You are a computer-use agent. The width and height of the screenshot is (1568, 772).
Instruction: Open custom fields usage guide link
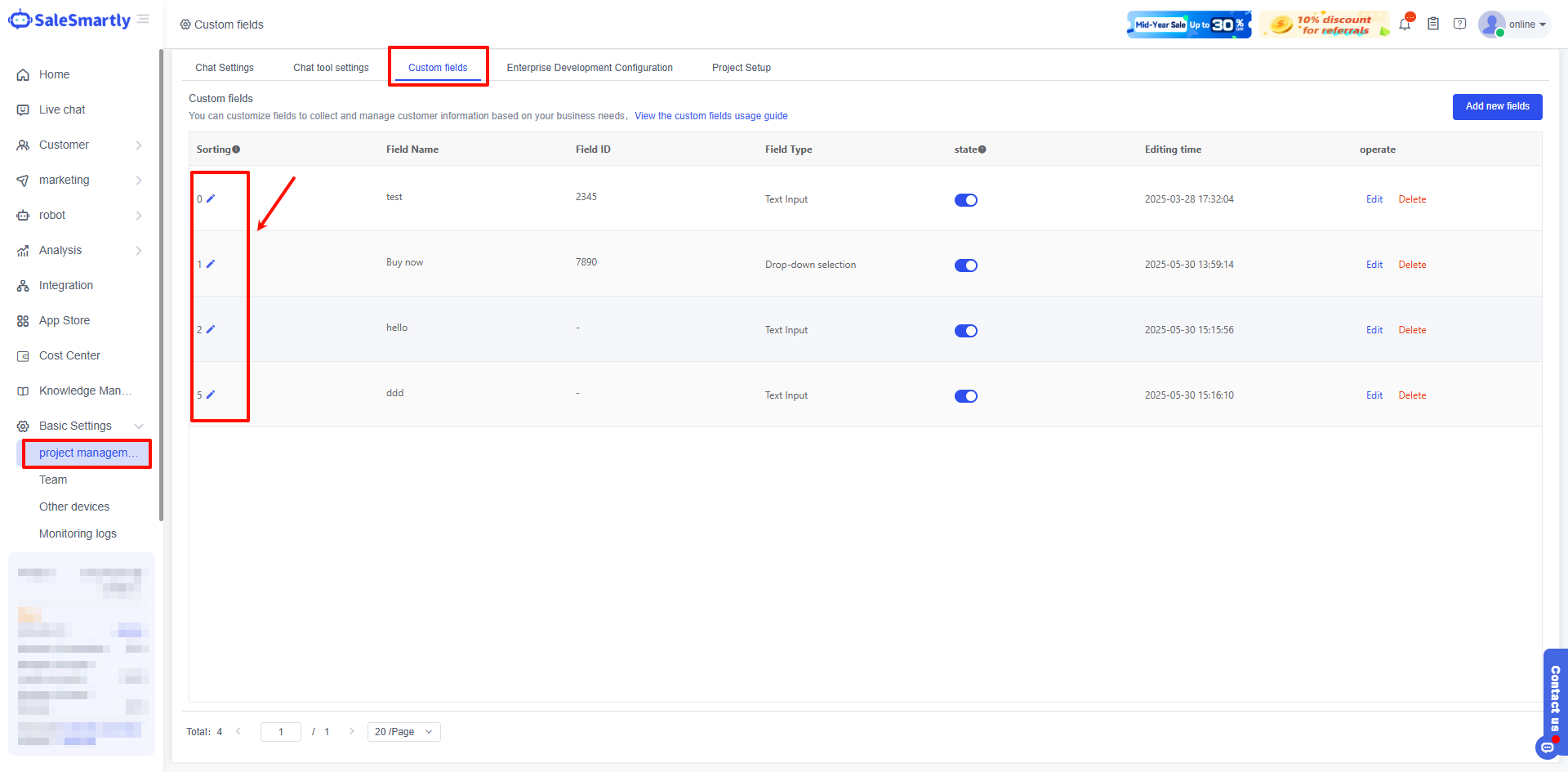click(x=710, y=116)
